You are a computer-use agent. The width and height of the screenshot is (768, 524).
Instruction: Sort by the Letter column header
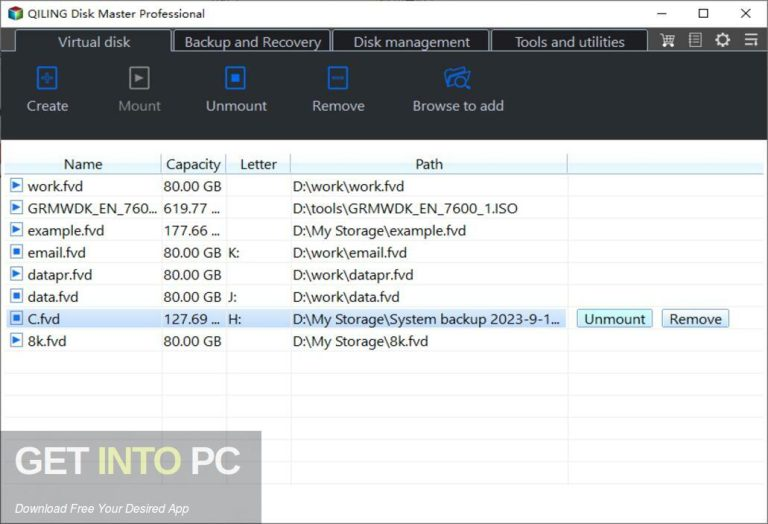point(258,164)
